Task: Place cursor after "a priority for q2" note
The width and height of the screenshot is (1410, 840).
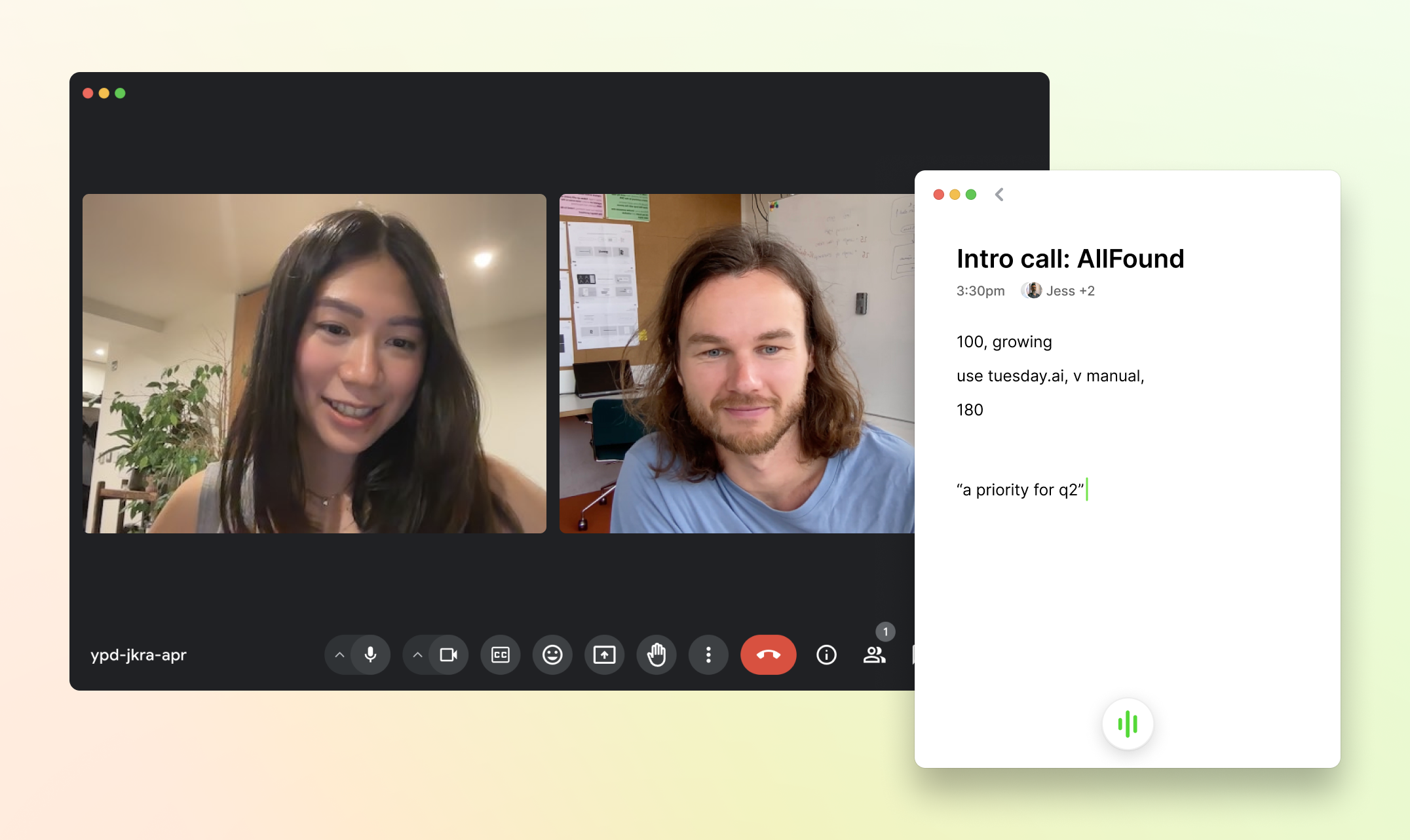Action: 1086,490
